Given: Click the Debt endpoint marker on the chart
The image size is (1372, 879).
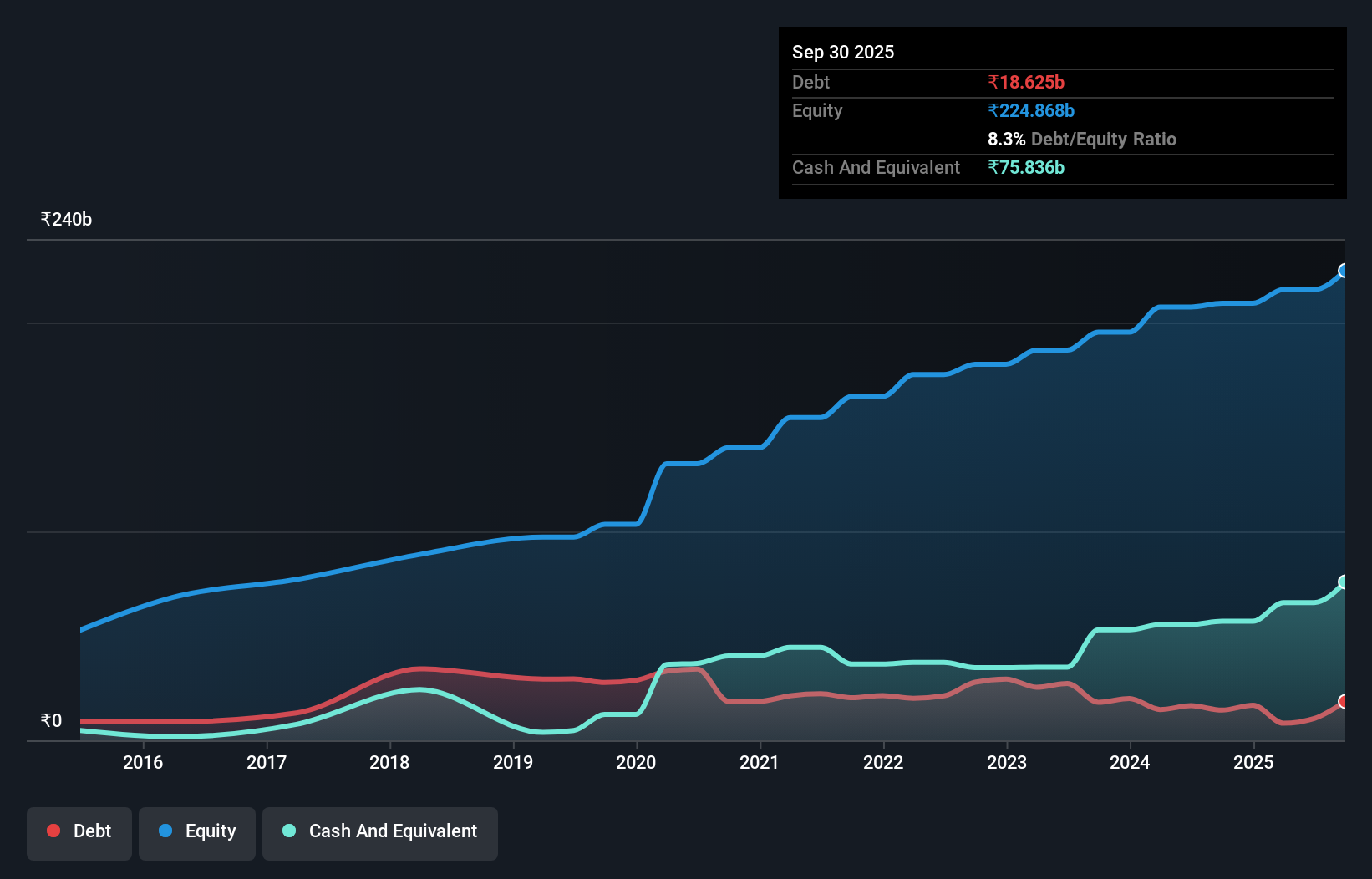Looking at the screenshot, I should click(x=1342, y=703).
